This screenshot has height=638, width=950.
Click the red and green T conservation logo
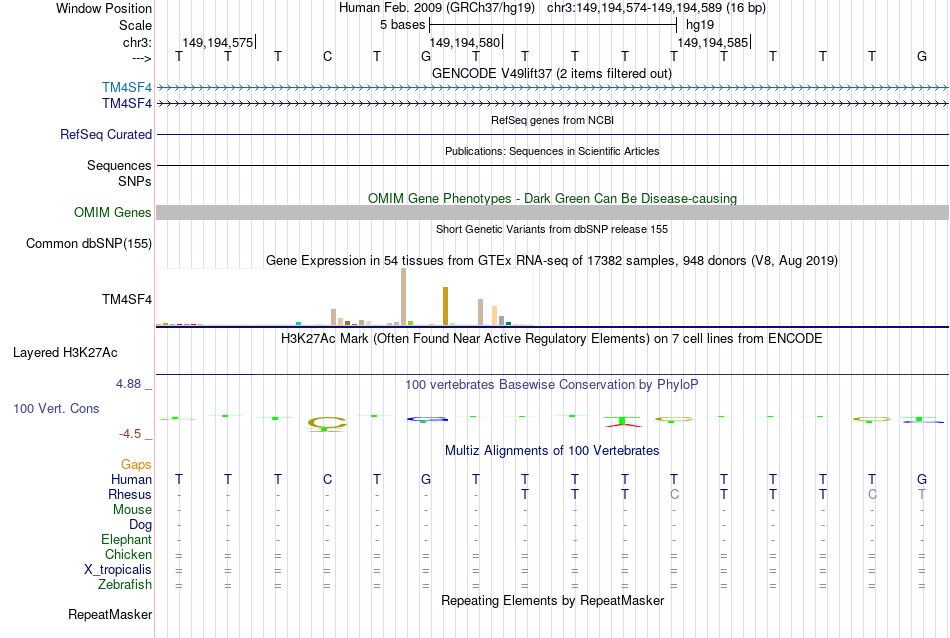623,421
